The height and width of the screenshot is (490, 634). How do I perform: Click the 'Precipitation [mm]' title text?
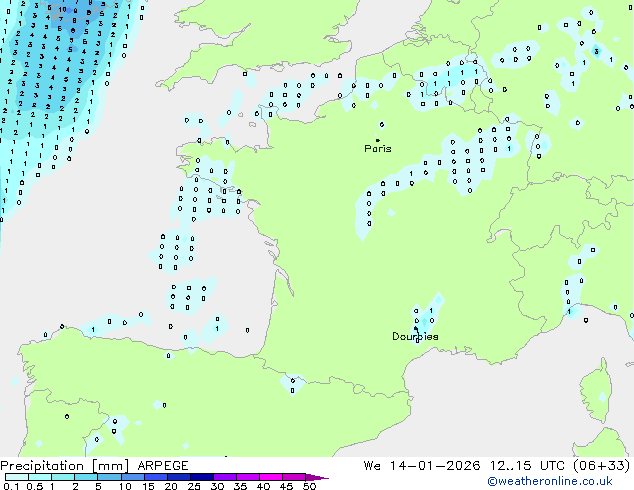pyautogui.click(x=65, y=466)
